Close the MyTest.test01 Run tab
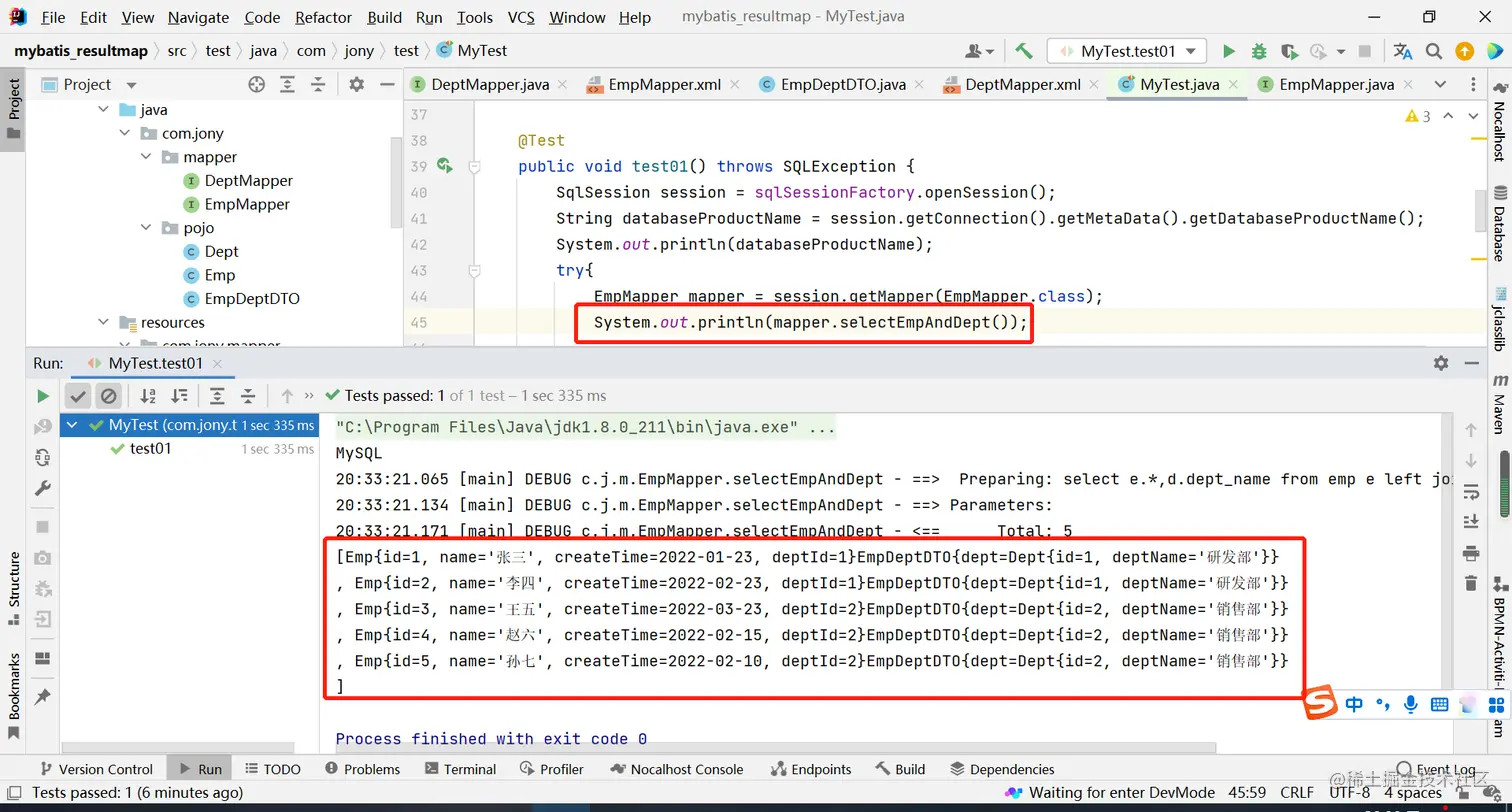The image size is (1512, 812). tap(219, 364)
